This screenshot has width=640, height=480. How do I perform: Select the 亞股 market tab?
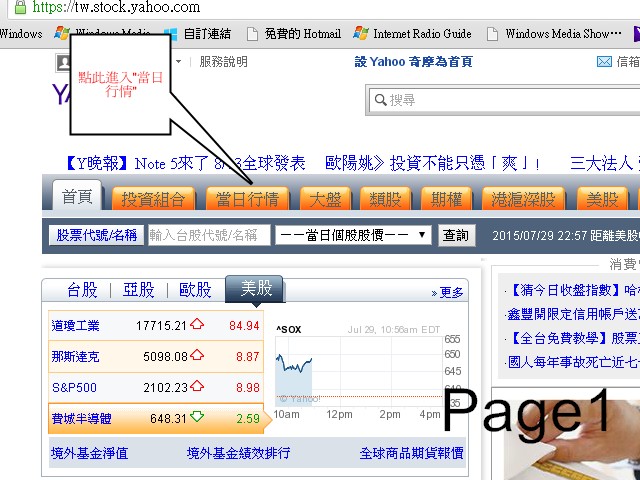[139, 290]
